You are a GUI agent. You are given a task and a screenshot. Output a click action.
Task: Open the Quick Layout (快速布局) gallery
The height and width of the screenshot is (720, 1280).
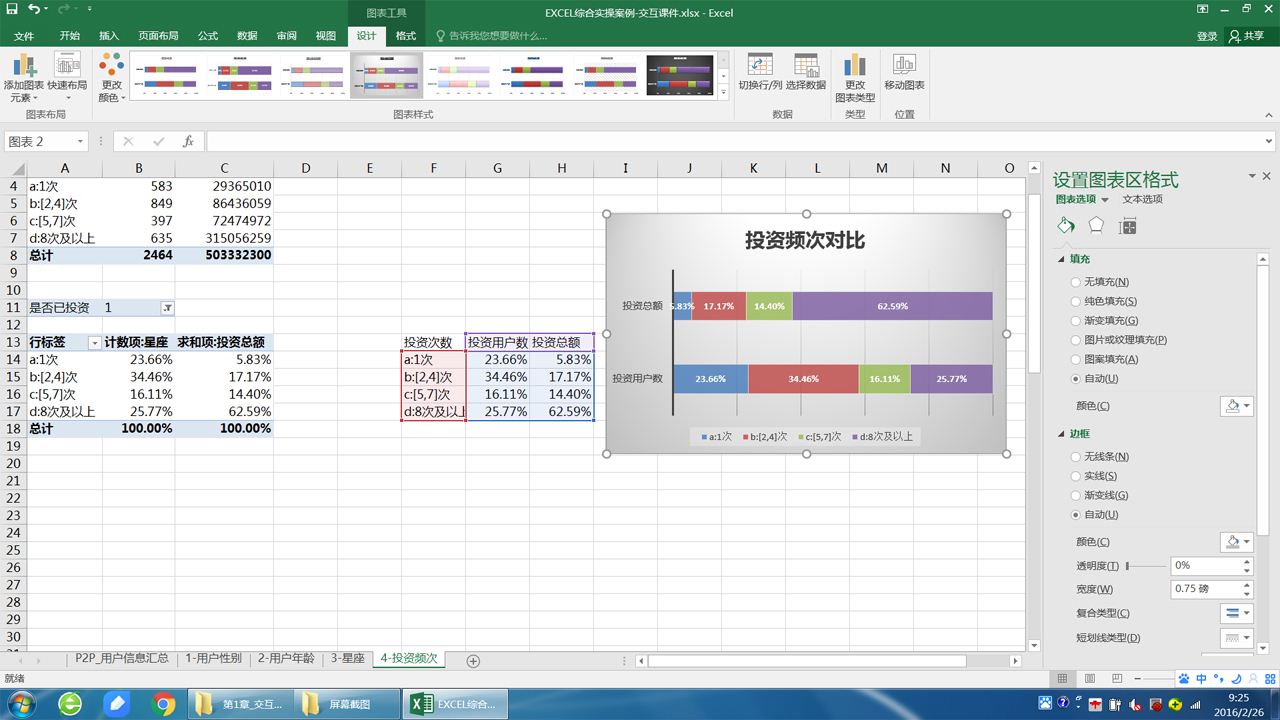67,78
